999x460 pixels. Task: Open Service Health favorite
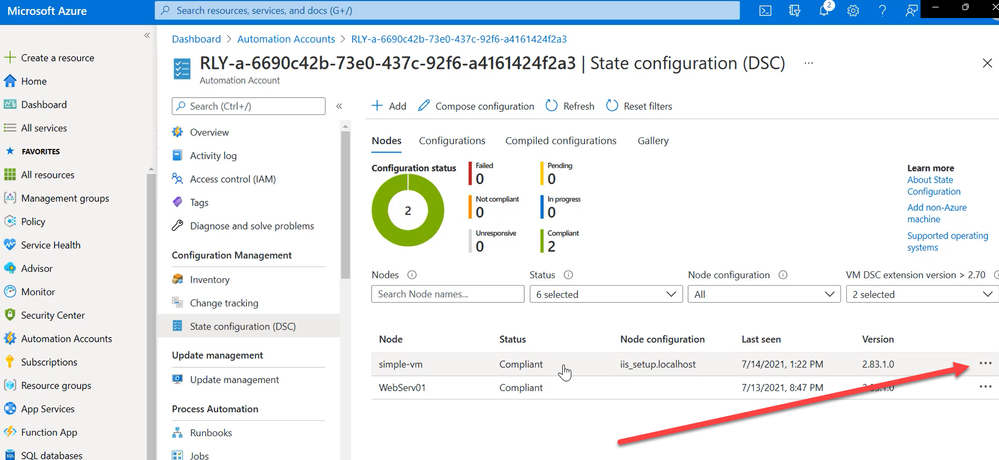pyautogui.click(x=50, y=245)
